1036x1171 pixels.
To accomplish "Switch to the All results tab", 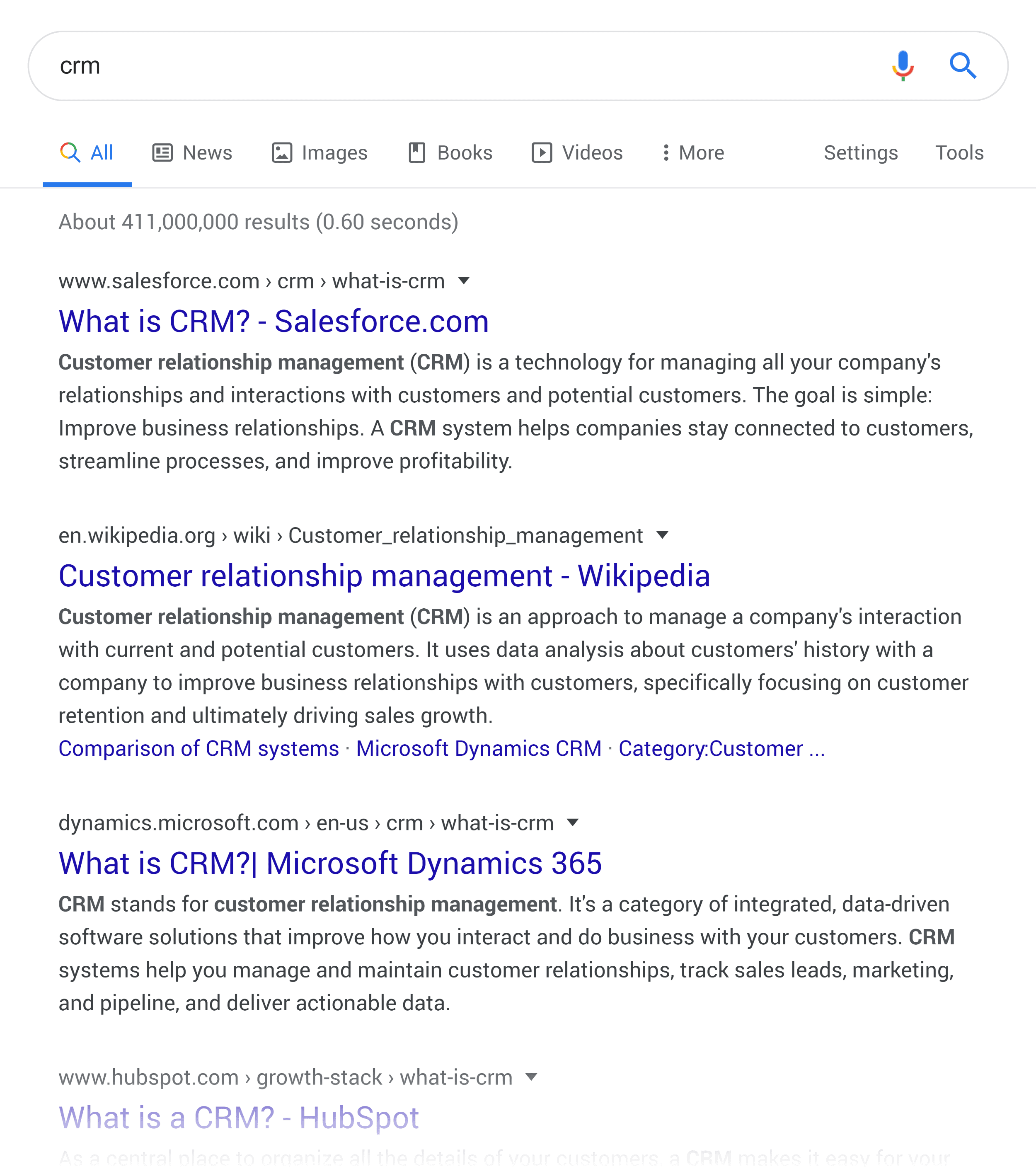I will tap(87, 153).
